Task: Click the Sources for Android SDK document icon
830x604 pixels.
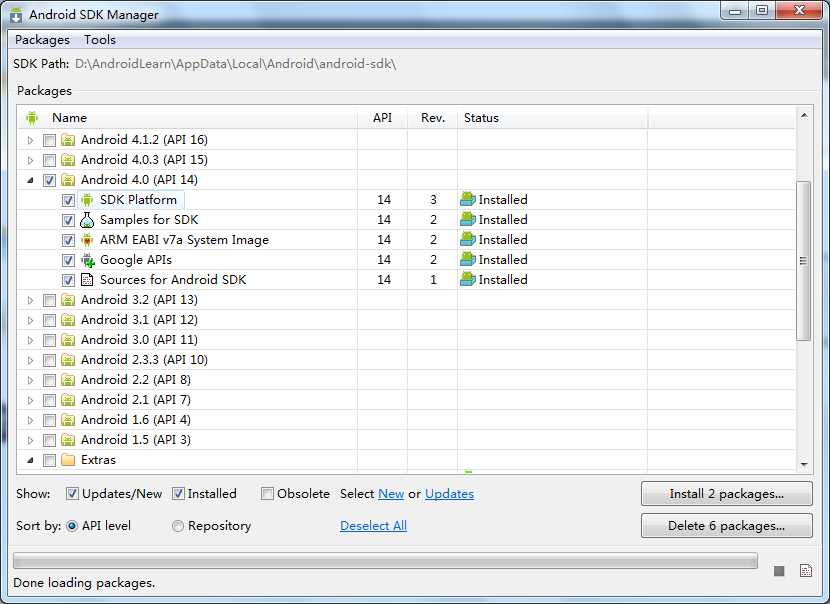Action: pyautogui.click(x=87, y=280)
